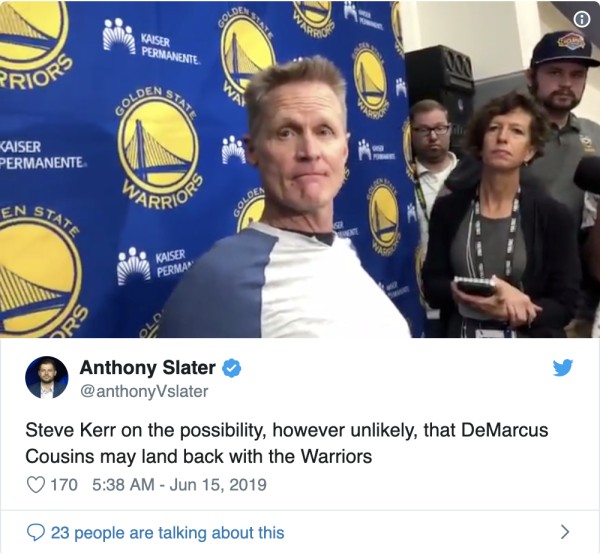Viewport: 600px width, 554px height.
Task: View 23 people are talking about this
Action: tap(168, 533)
